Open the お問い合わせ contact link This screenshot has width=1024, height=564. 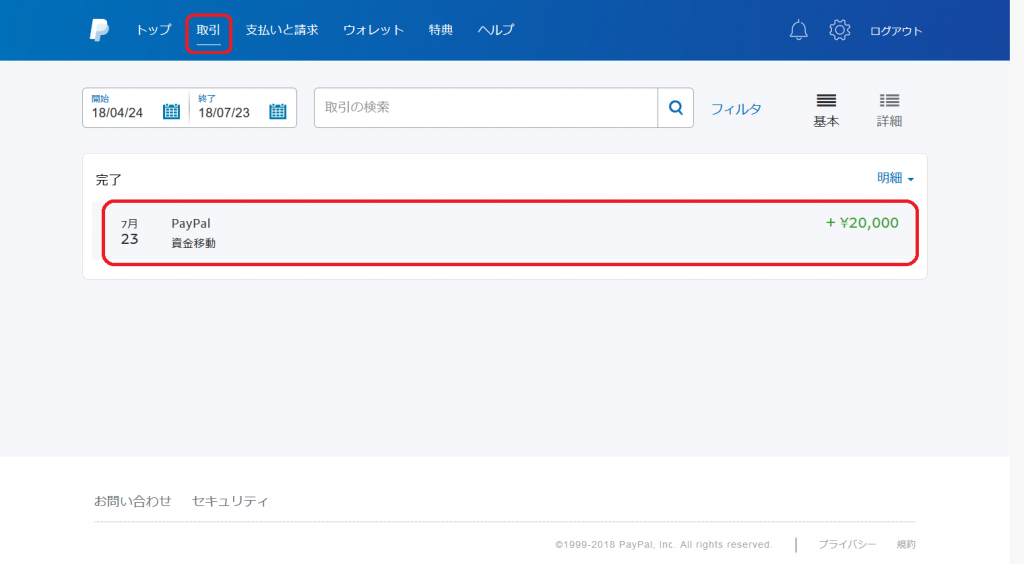pyautogui.click(x=132, y=501)
